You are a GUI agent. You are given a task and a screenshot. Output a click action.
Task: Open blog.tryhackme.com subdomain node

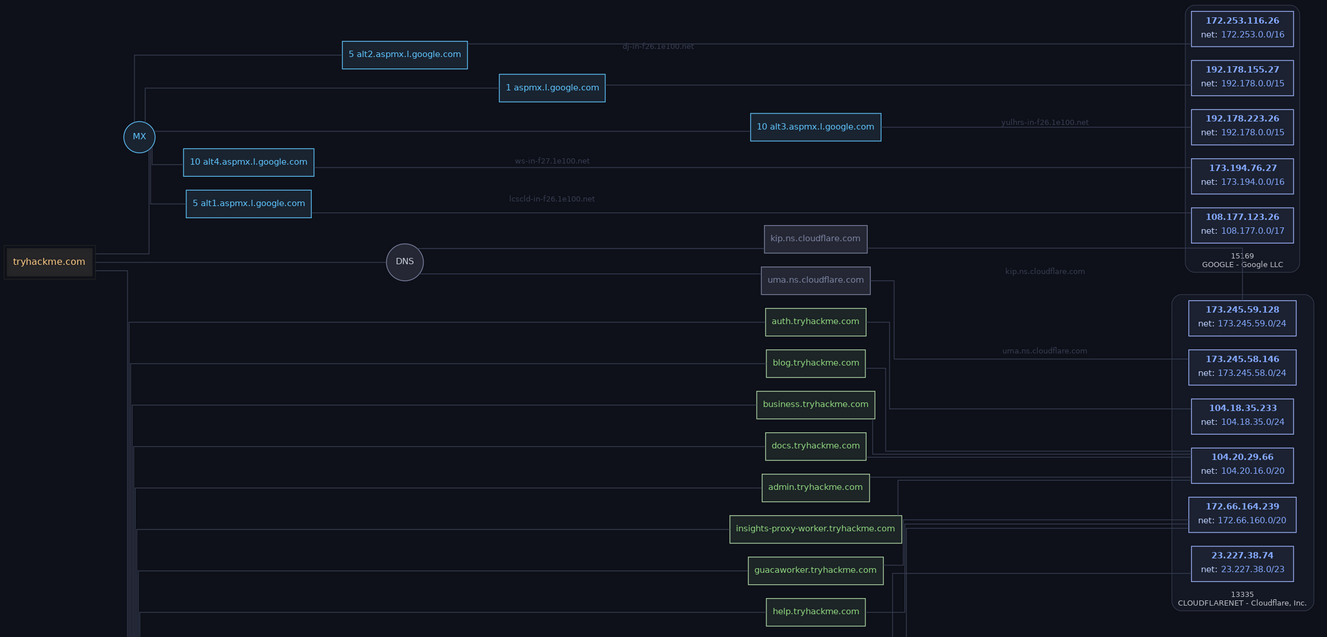[815, 363]
